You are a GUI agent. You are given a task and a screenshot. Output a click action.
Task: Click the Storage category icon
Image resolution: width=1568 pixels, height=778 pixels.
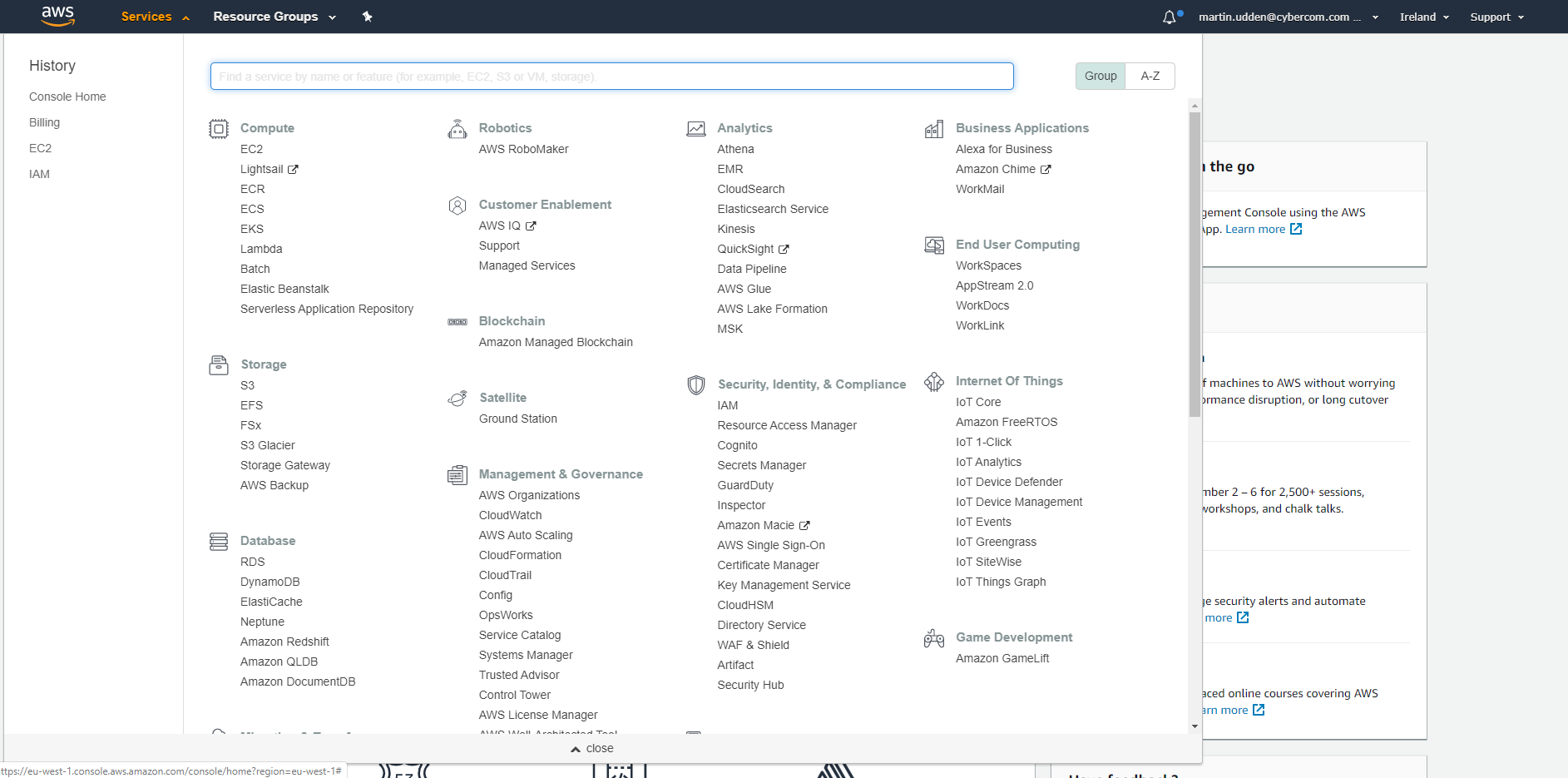[x=219, y=364]
